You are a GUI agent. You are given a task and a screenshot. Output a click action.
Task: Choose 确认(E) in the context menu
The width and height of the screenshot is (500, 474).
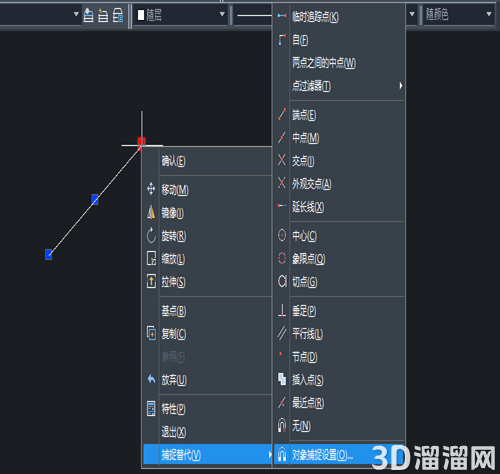(207, 161)
